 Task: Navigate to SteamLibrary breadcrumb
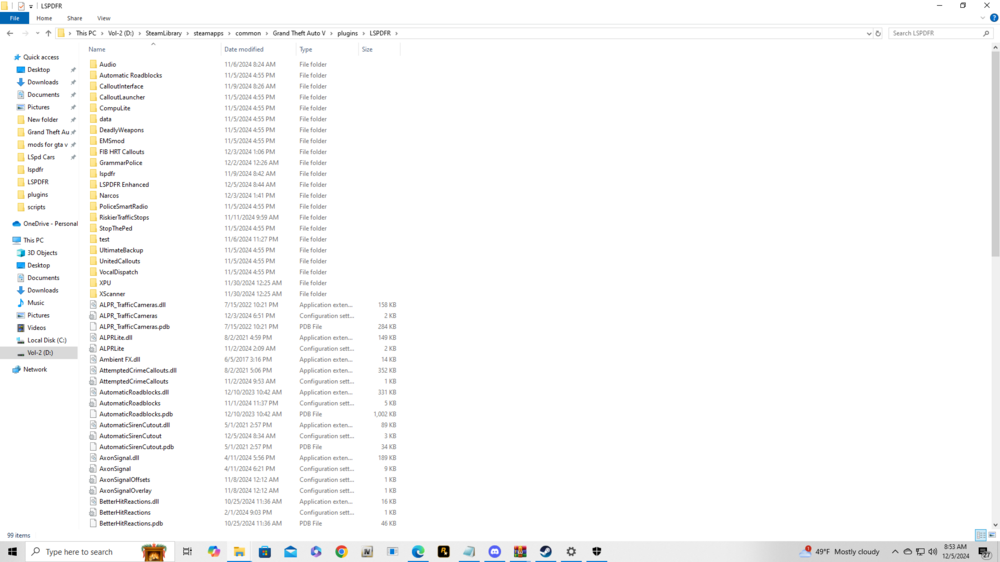tap(163, 33)
